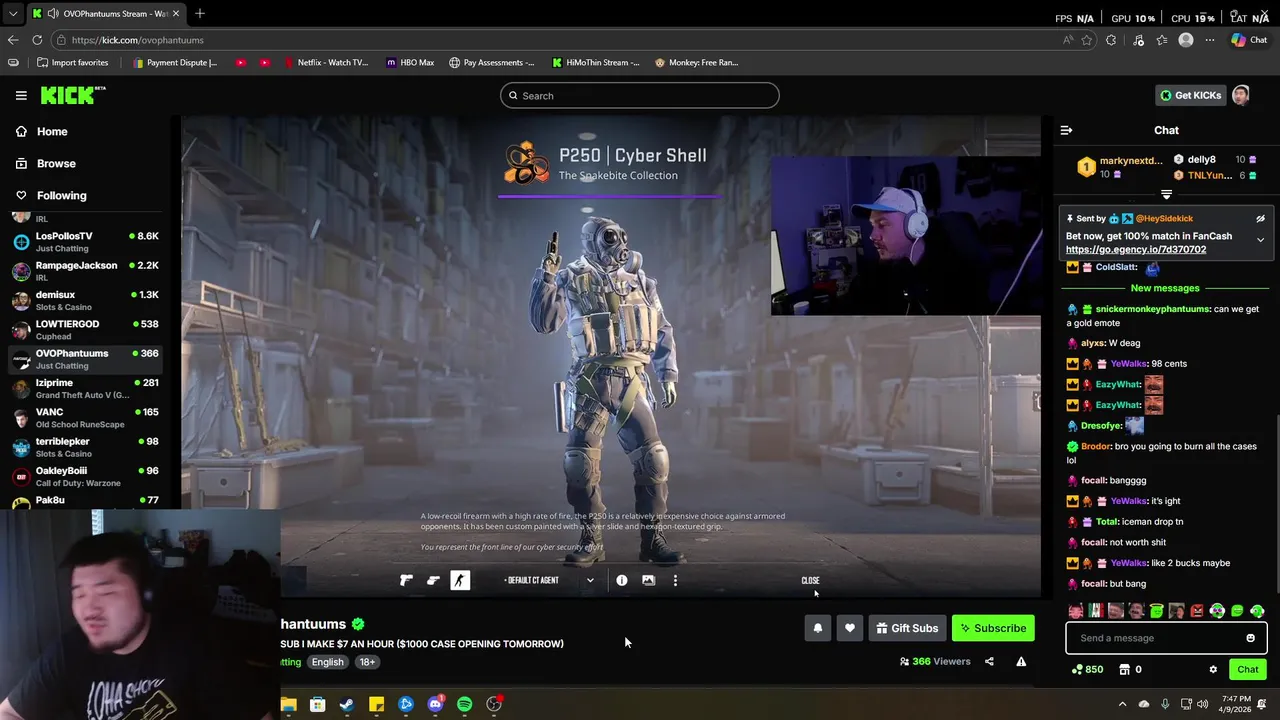Click CLOSE in the item inspect view
The image size is (1280, 720).
(x=810, y=580)
